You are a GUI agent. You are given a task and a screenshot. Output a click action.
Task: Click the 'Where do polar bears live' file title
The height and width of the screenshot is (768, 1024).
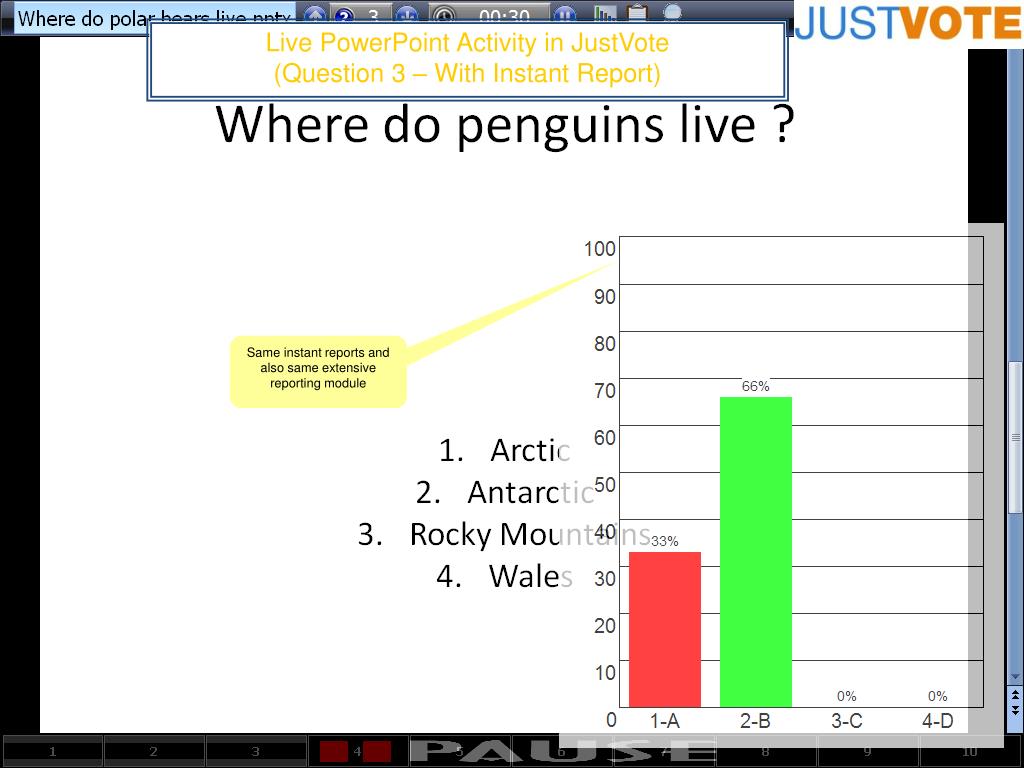point(154,18)
